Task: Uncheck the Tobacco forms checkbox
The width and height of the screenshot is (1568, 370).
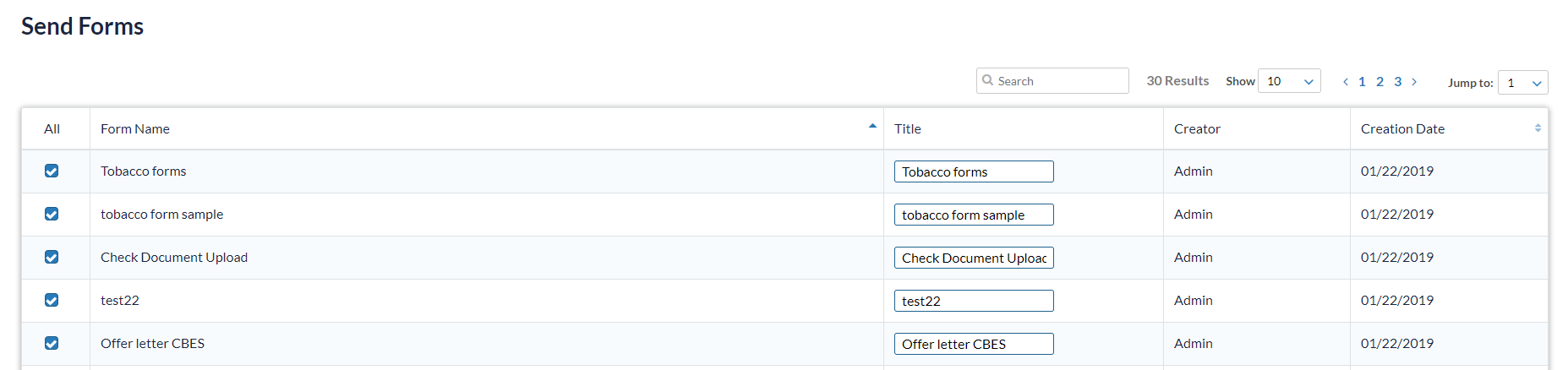Action: 52,171
